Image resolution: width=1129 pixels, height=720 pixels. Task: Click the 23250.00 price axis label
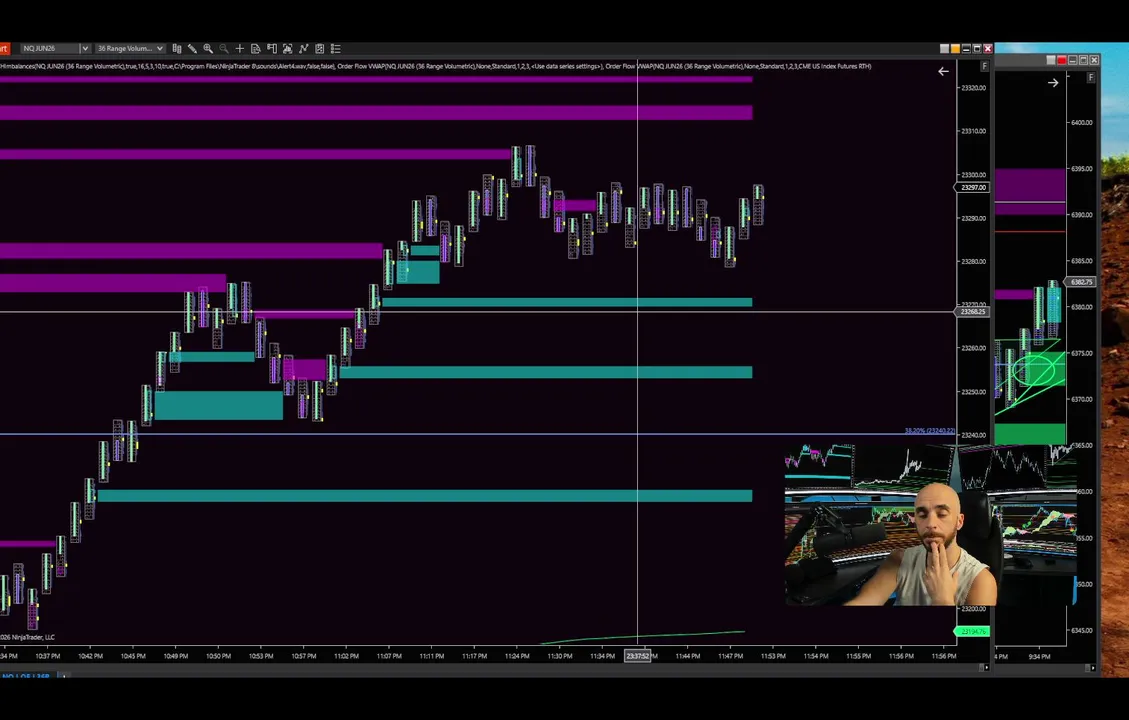[973, 392]
